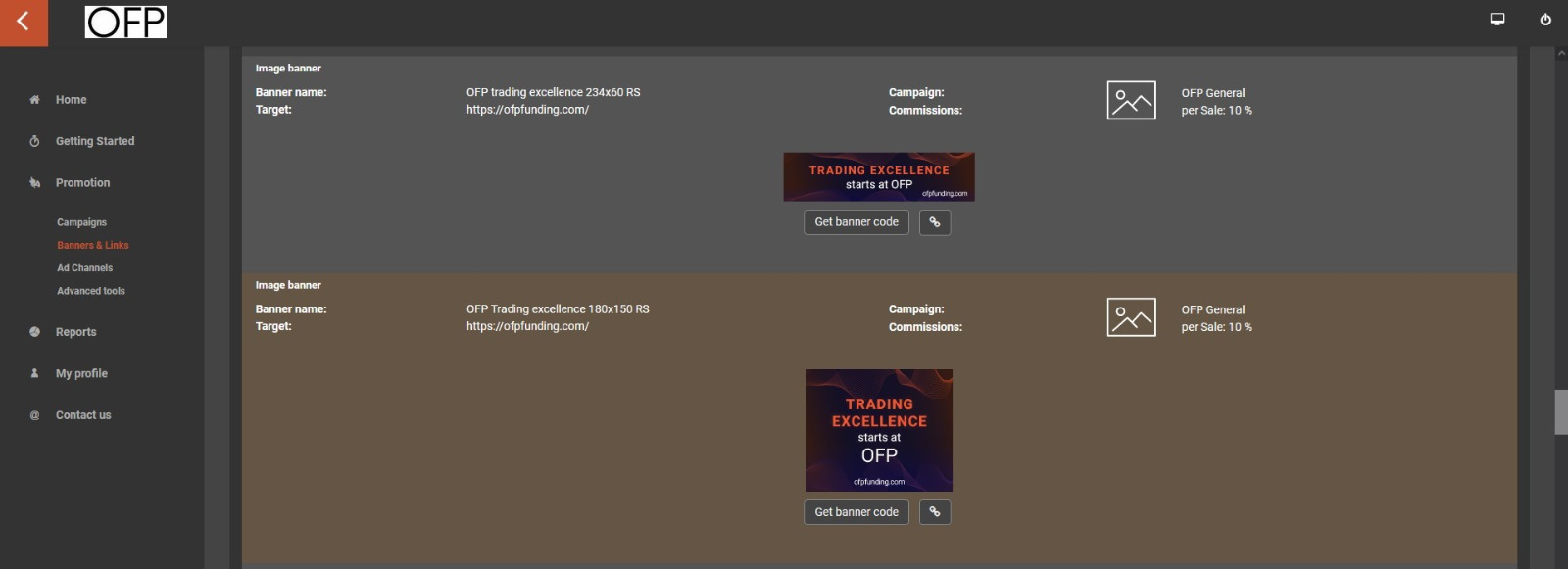1568x569 pixels.
Task: Open Contact us page
Action: [x=83, y=415]
